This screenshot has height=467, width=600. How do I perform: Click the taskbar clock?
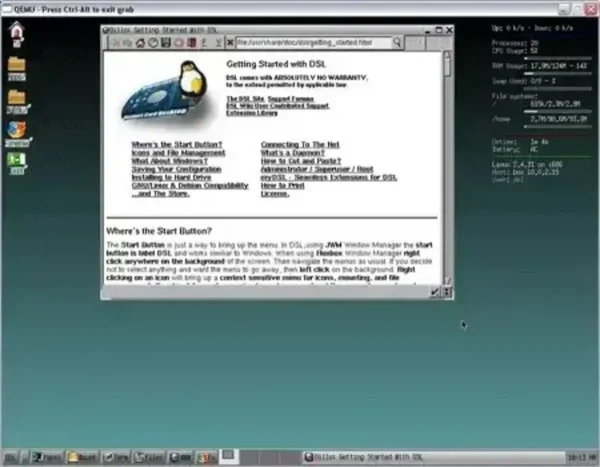coord(582,457)
